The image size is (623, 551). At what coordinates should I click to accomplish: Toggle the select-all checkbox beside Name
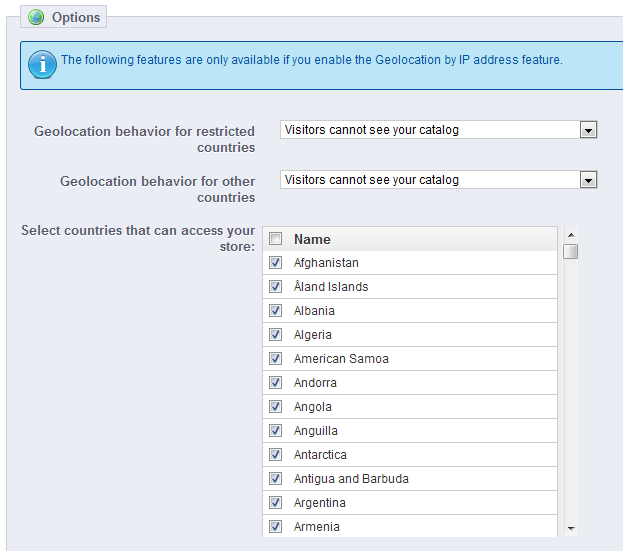[275, 239]
